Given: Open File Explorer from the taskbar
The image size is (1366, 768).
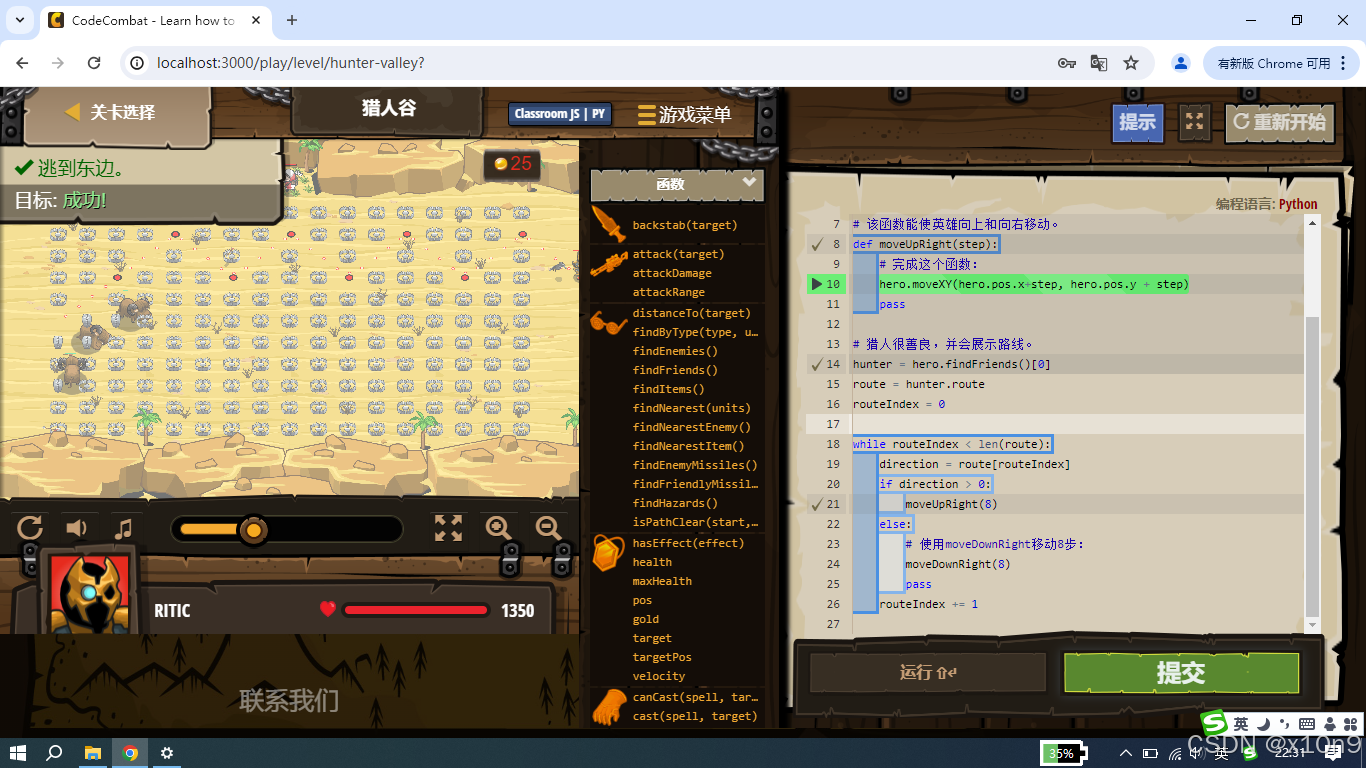Looking at the screenshot, I should click(x=92, y=753).
